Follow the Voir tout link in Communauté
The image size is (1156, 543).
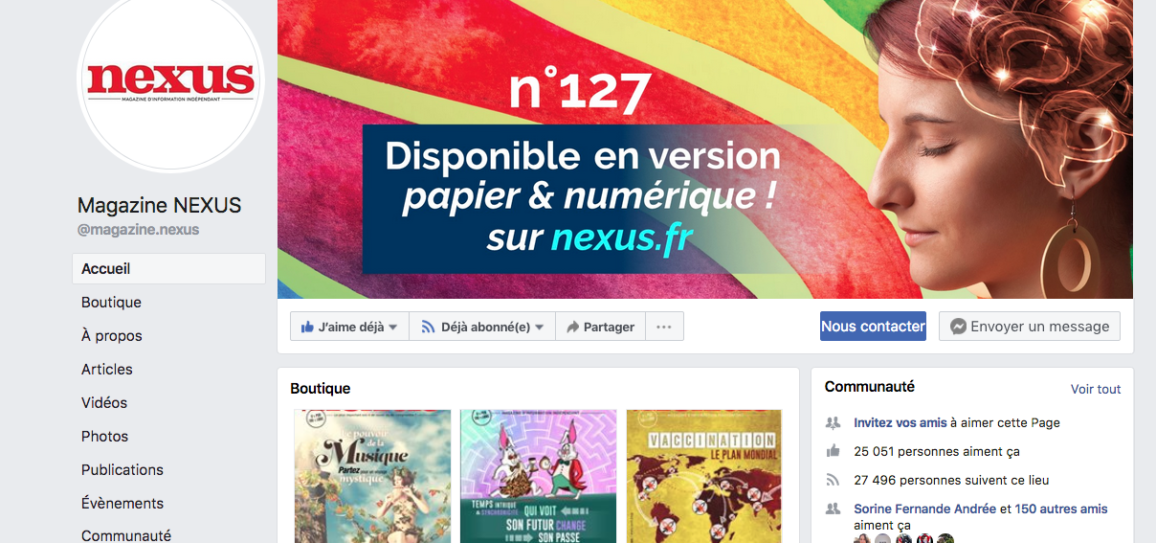1096,389
